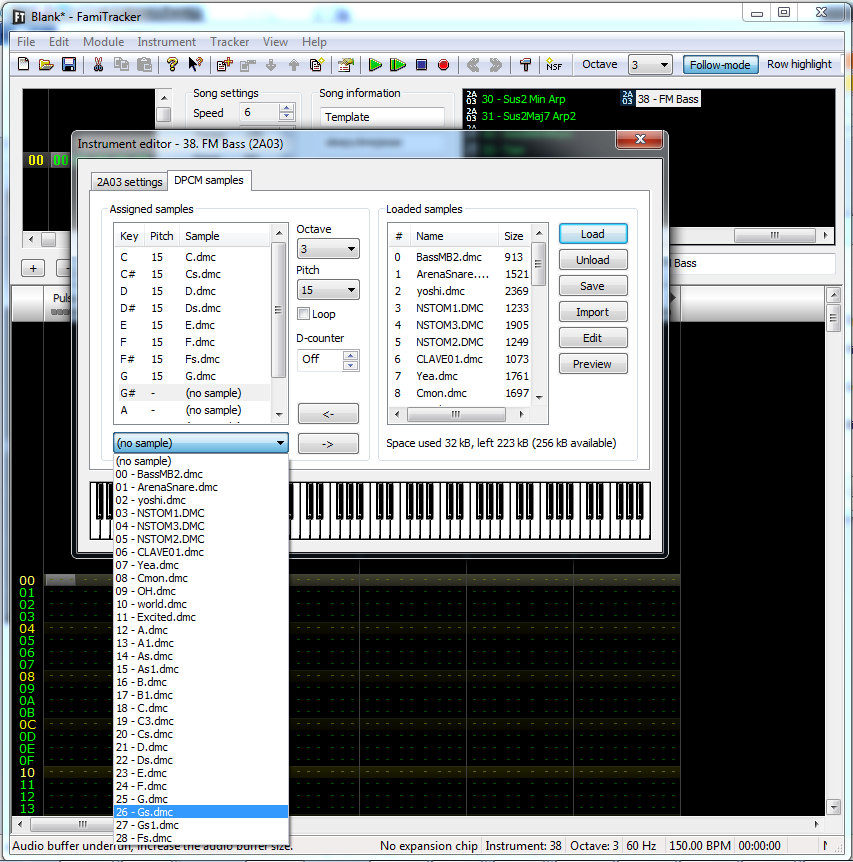Go to the previous song with the left arrows icon
The height and width of the screenshot is (862, 853).
tap(473, 65)
